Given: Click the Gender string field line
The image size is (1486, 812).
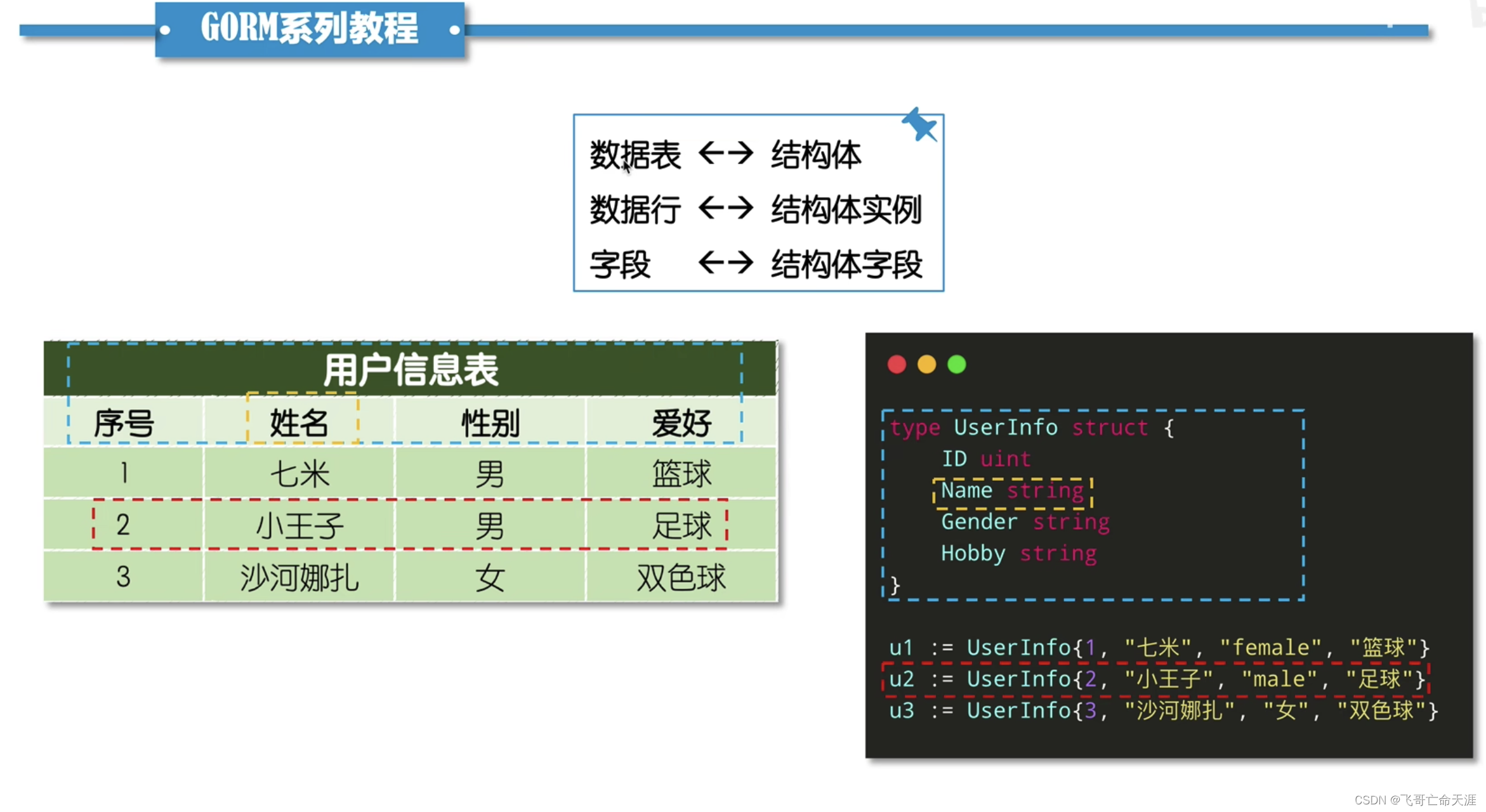Looking at the screenshot, I should [1025, 521].
